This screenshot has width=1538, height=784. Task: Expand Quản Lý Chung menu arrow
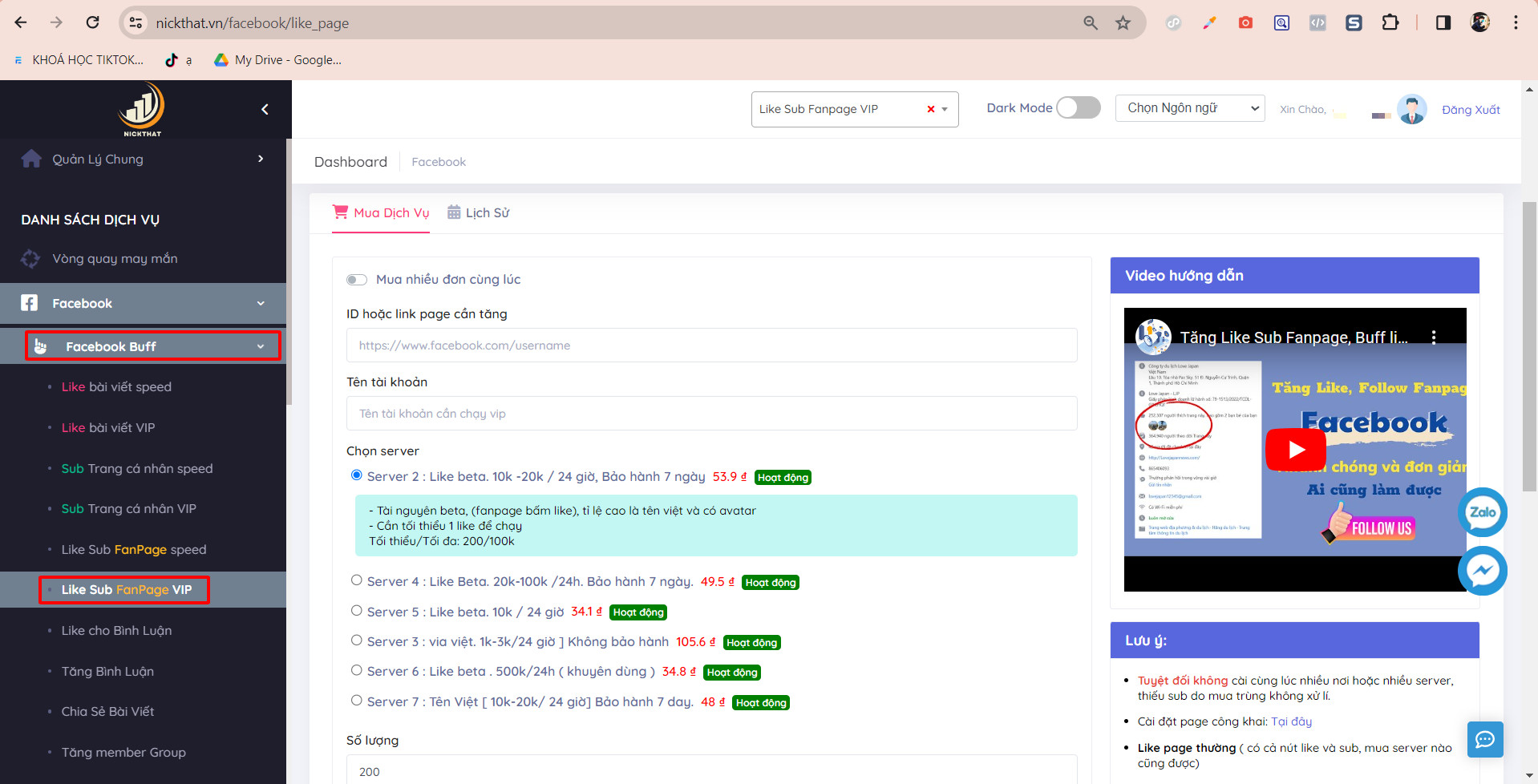(261, 159)
